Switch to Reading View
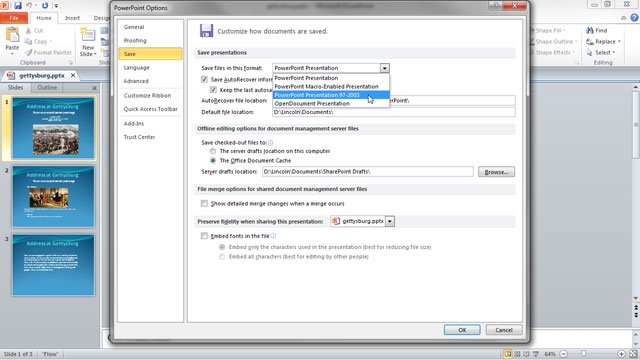Viewport: 640px width, 360px height. (x=526, y=354)
